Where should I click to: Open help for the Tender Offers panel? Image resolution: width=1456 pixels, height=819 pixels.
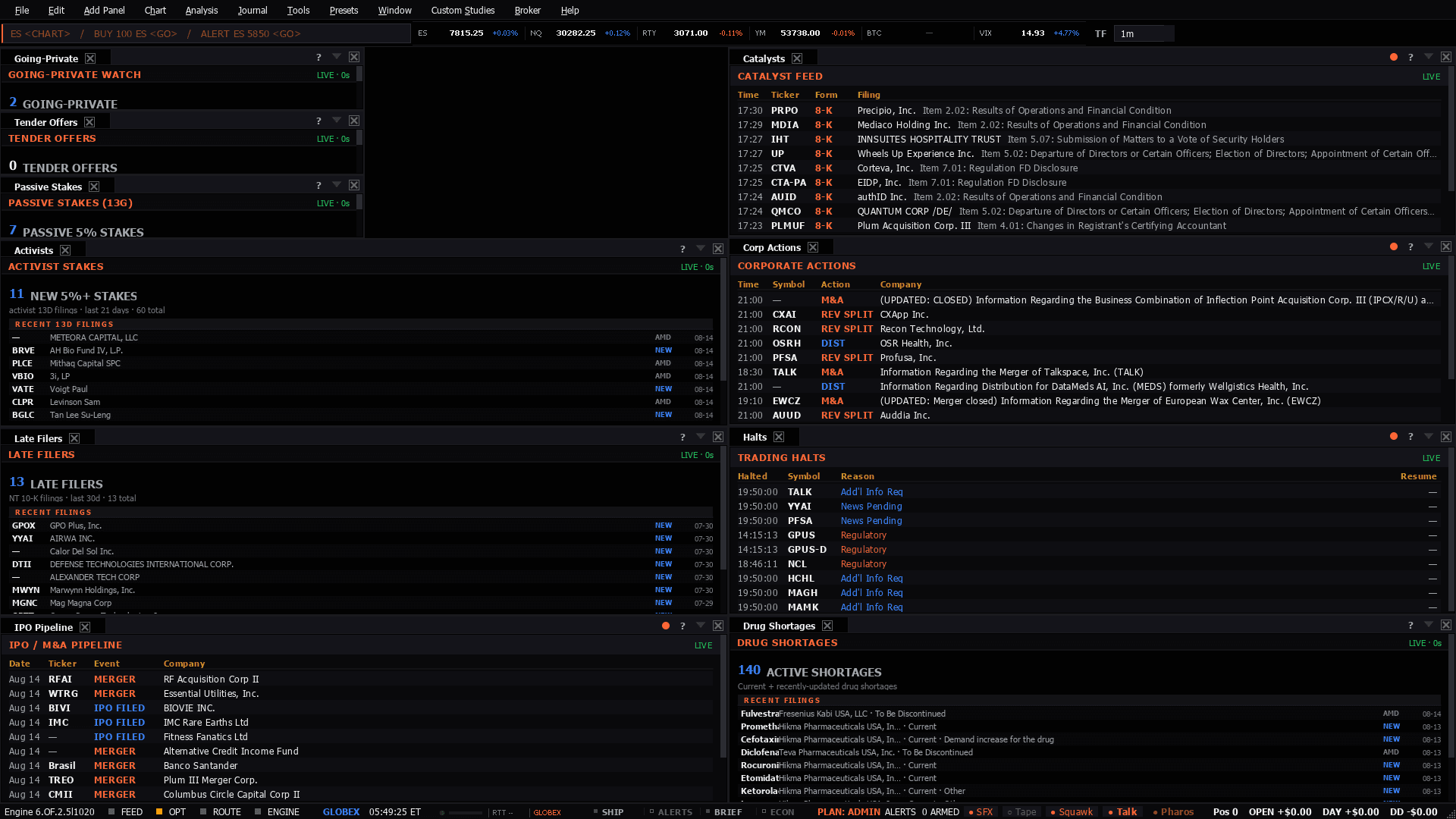coord(318,121)
